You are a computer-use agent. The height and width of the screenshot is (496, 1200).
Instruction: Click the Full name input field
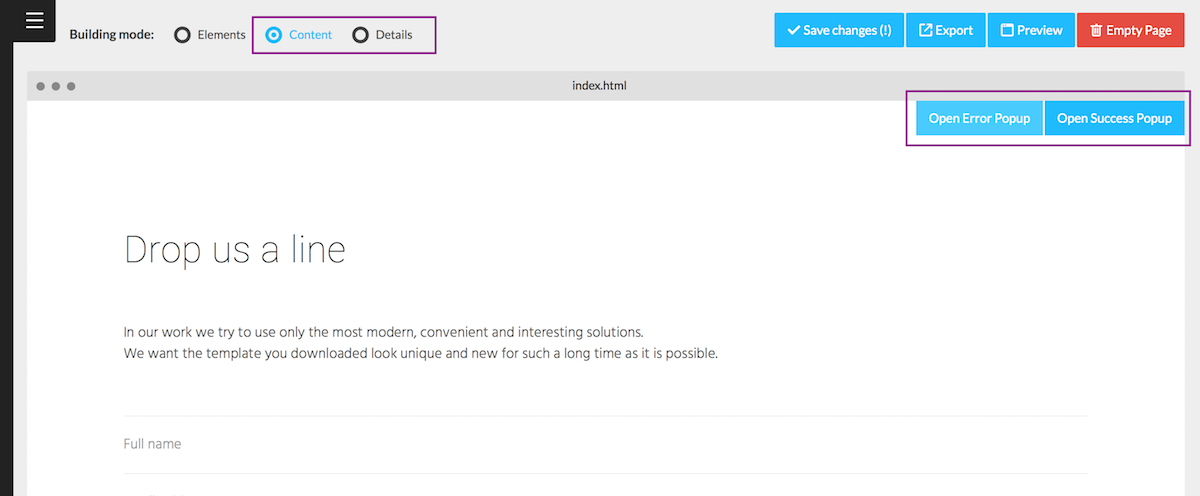pyautogui.click(x=604, y=444)
